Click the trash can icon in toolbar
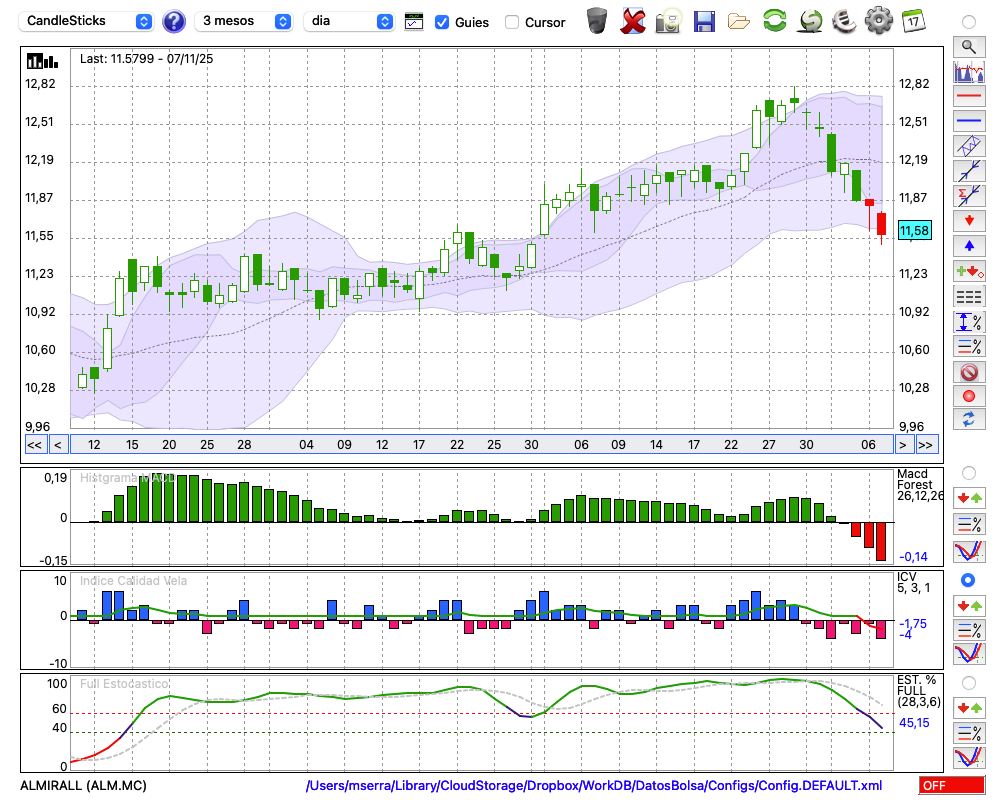The width and height of the screenshot is (1000, 800). (x=597, y=20)
